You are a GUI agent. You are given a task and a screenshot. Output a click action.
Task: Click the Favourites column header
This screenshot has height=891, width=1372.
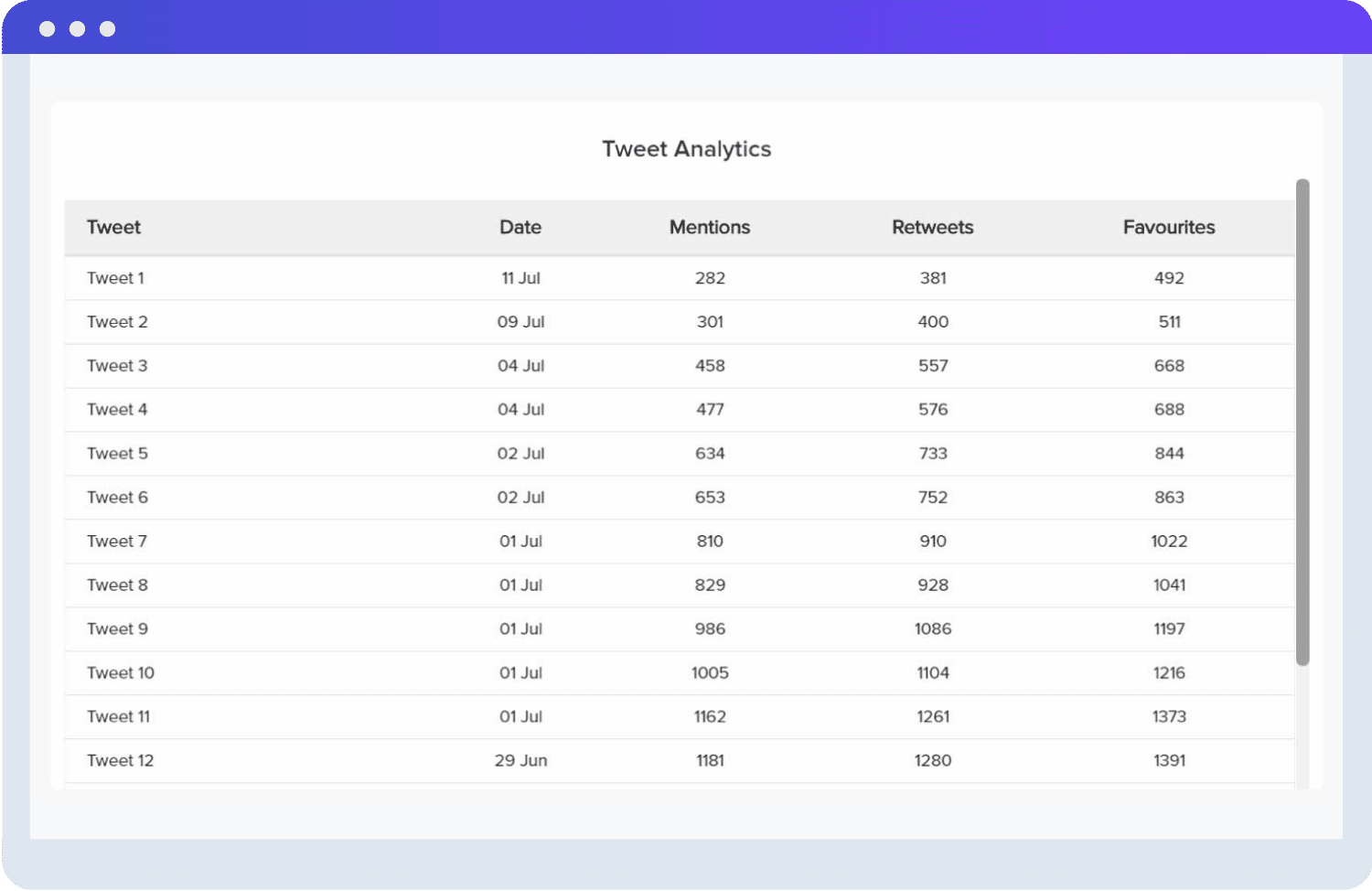pos(1169,227)
